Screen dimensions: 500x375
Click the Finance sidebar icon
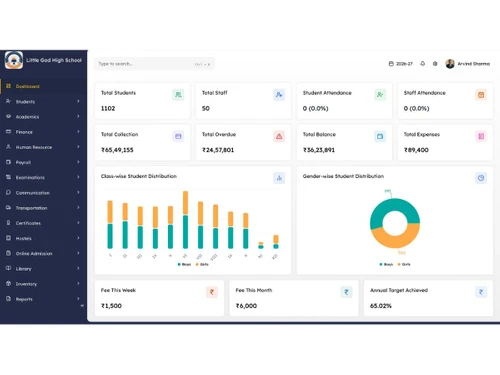click(x=8, y=132)
